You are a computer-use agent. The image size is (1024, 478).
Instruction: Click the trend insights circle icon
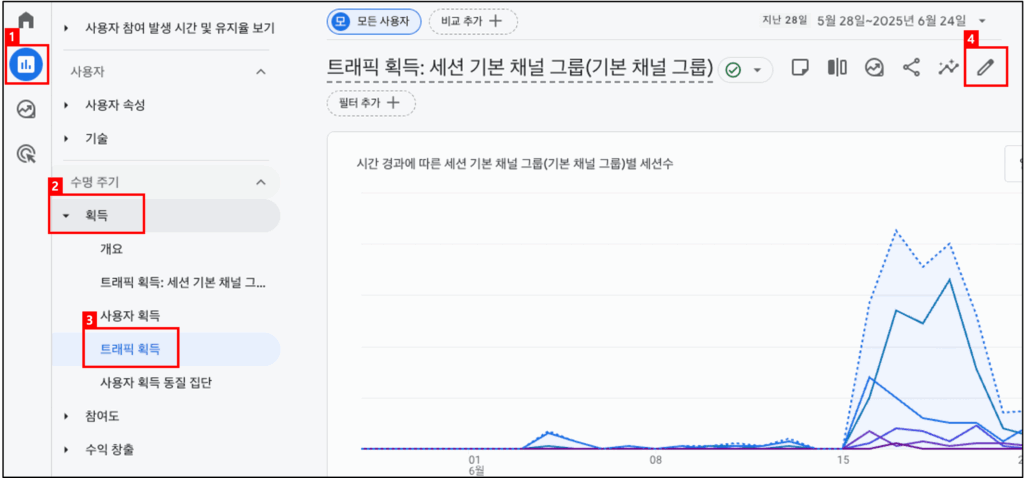874,67
